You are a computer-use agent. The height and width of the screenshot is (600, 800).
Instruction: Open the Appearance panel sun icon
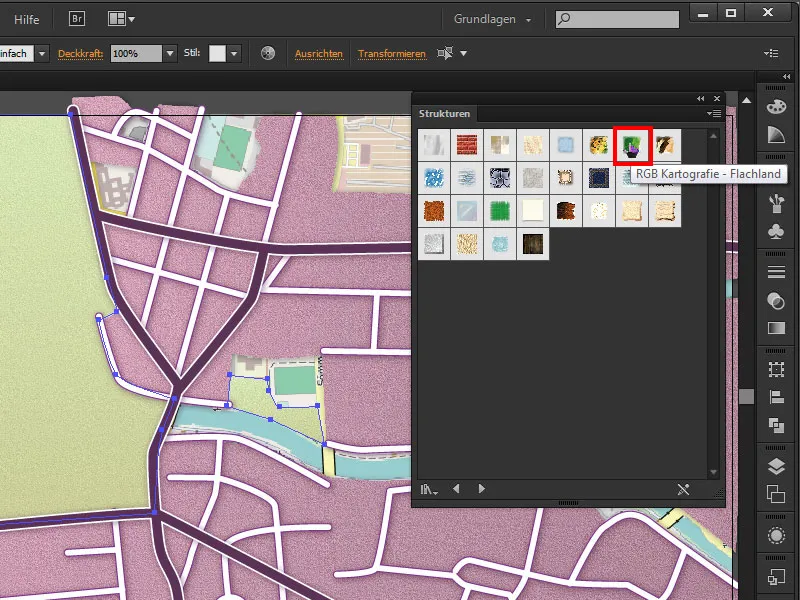pyautogui.click(x=776, y=536)
